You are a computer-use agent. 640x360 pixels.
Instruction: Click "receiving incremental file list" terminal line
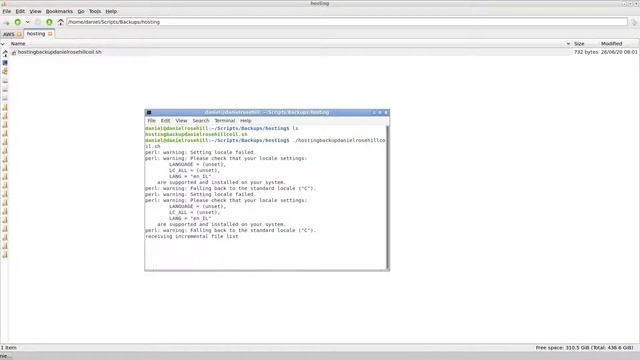click(192, 236)
